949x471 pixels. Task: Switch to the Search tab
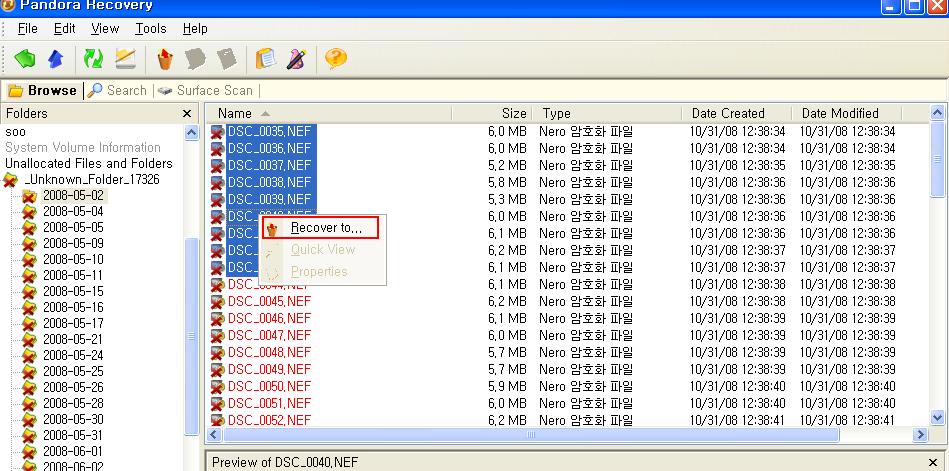click(x=117, y=91)
